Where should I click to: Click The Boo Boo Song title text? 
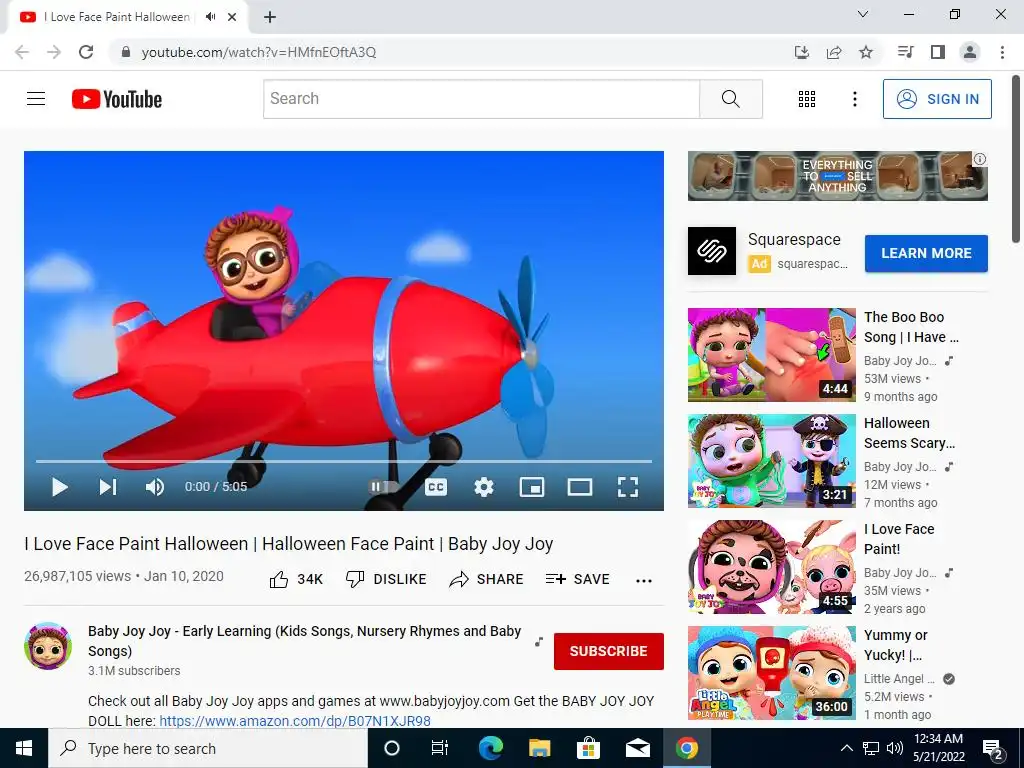pos(912,327)
